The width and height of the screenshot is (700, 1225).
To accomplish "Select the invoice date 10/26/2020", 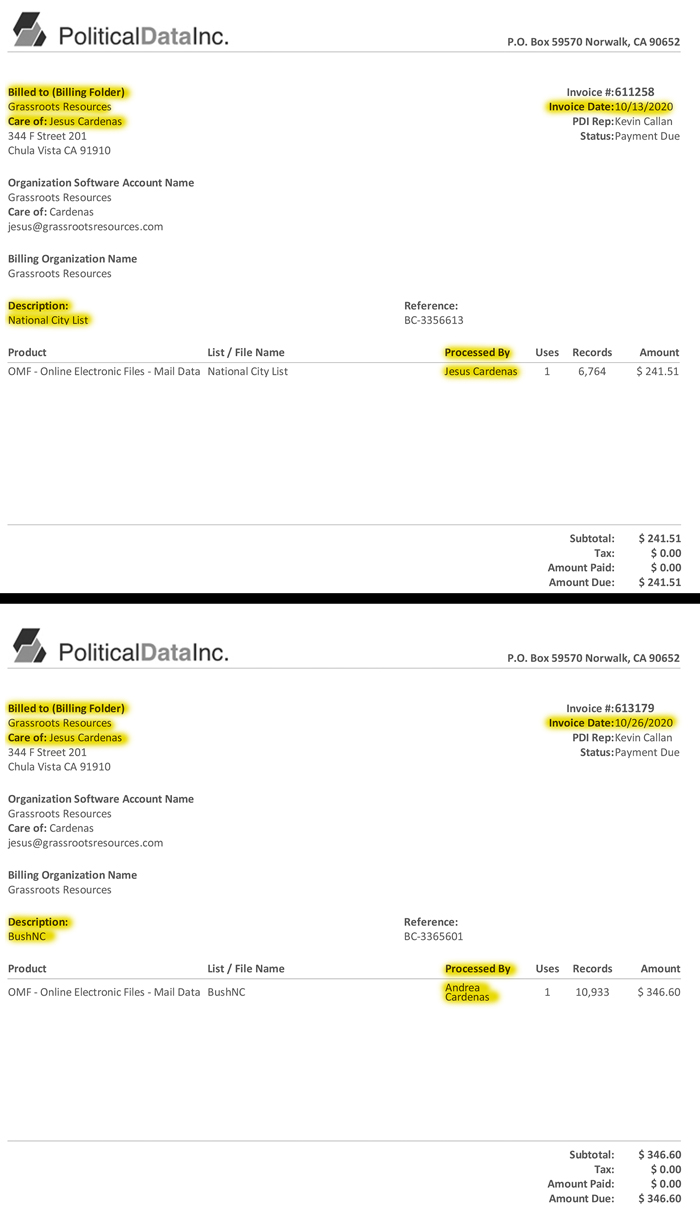I will click(644, 723).
